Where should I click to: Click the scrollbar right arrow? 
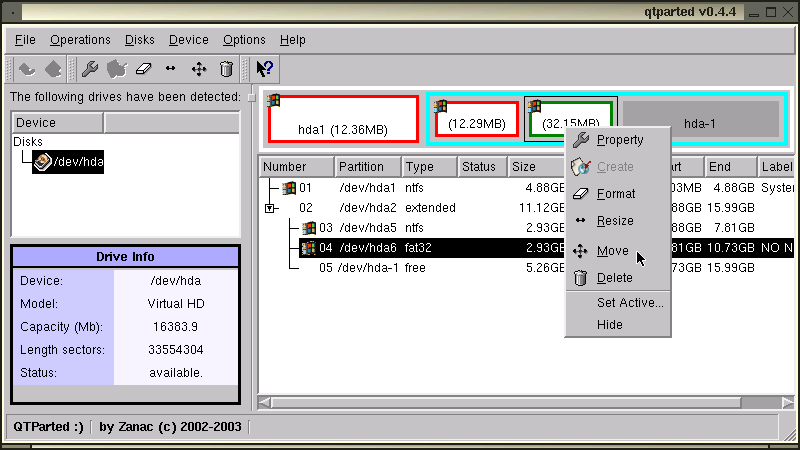tap(788, 403)
